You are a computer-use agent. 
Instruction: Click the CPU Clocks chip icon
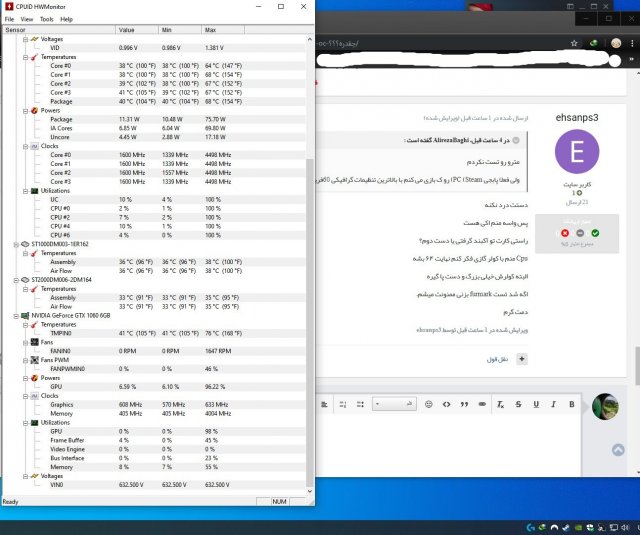pyautogui.click(x=34, y=145)
